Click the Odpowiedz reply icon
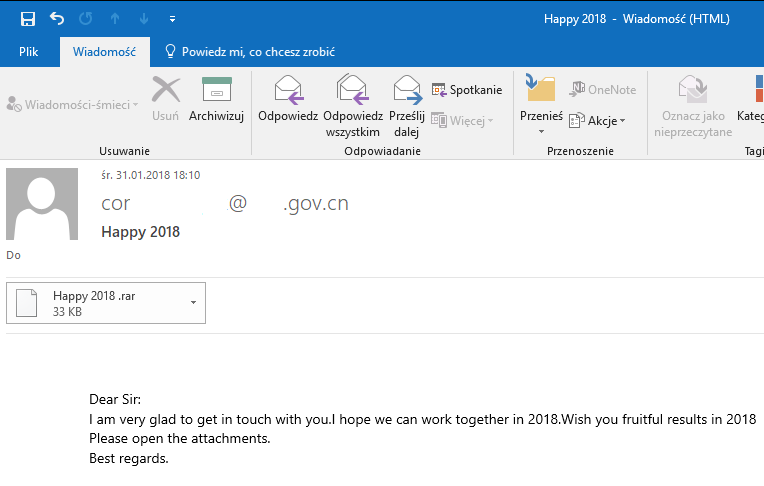 pyautogui.click(x=287, y=91)
